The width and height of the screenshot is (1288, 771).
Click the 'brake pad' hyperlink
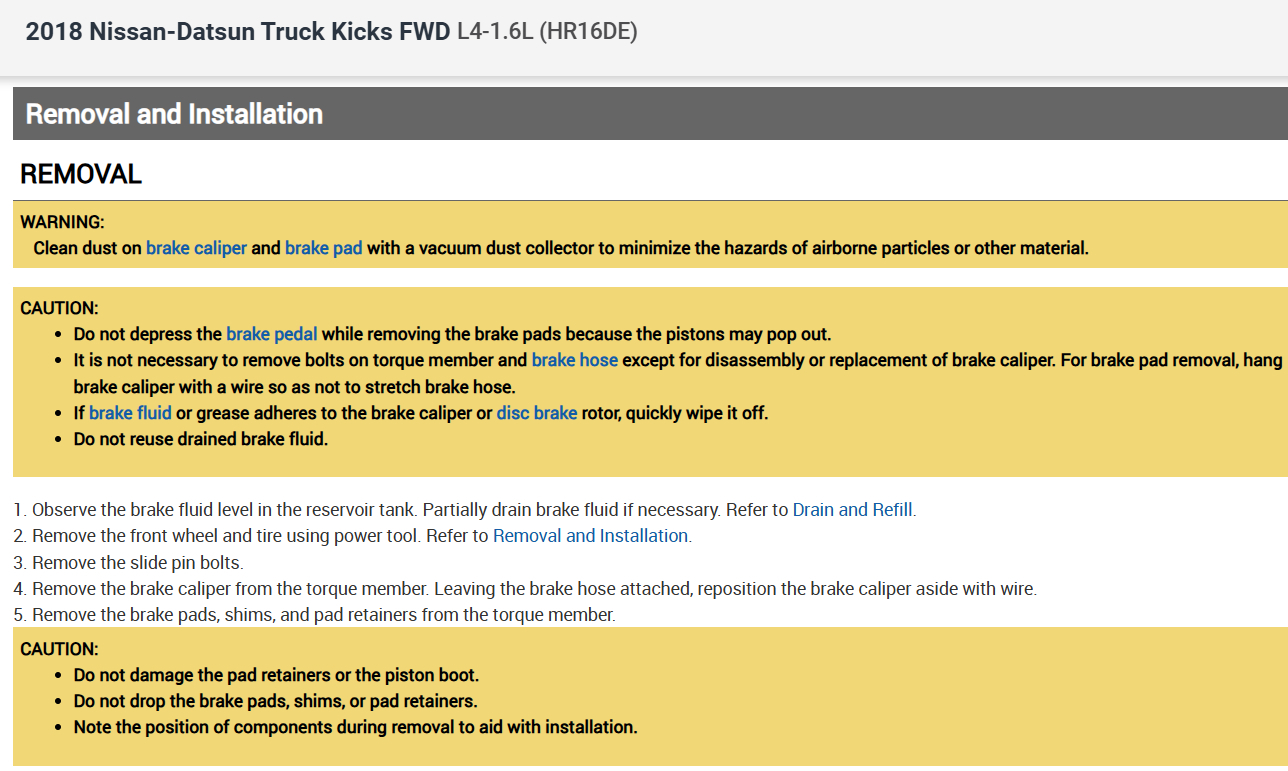click(323, 248)
